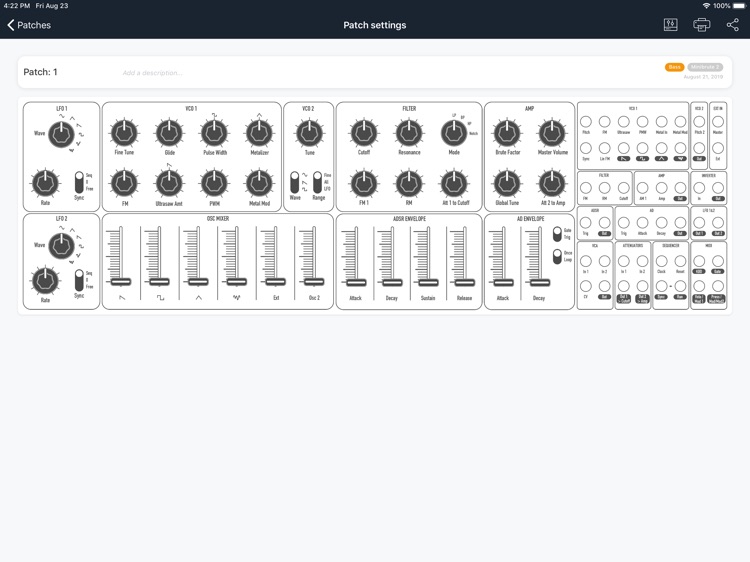Open the synth panel settings icon
The height and width of the screenshot is (562, 750).
[x=670, y=25]
